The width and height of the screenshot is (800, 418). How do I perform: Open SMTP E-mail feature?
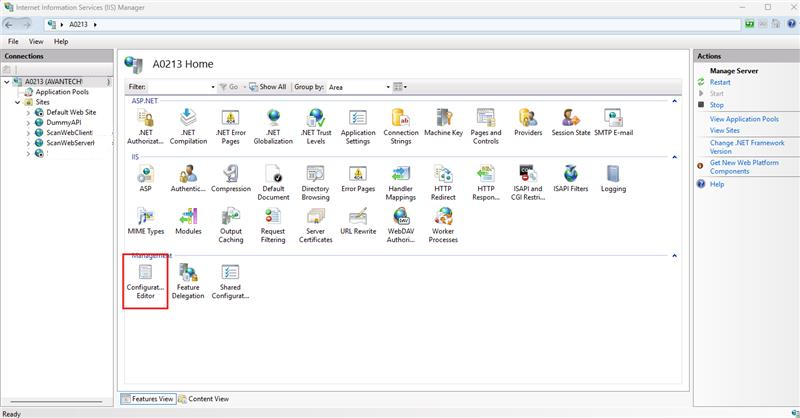click(613, 123)
